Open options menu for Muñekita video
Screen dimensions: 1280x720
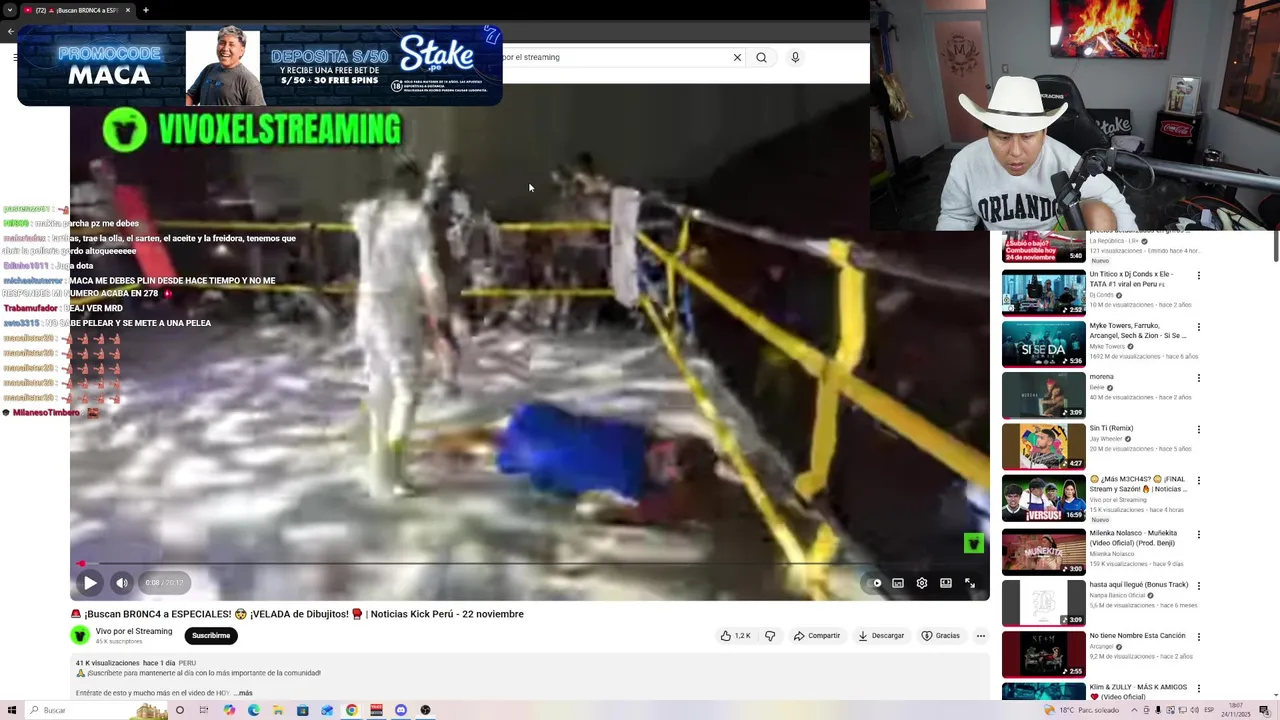[x=1198, y=535]
